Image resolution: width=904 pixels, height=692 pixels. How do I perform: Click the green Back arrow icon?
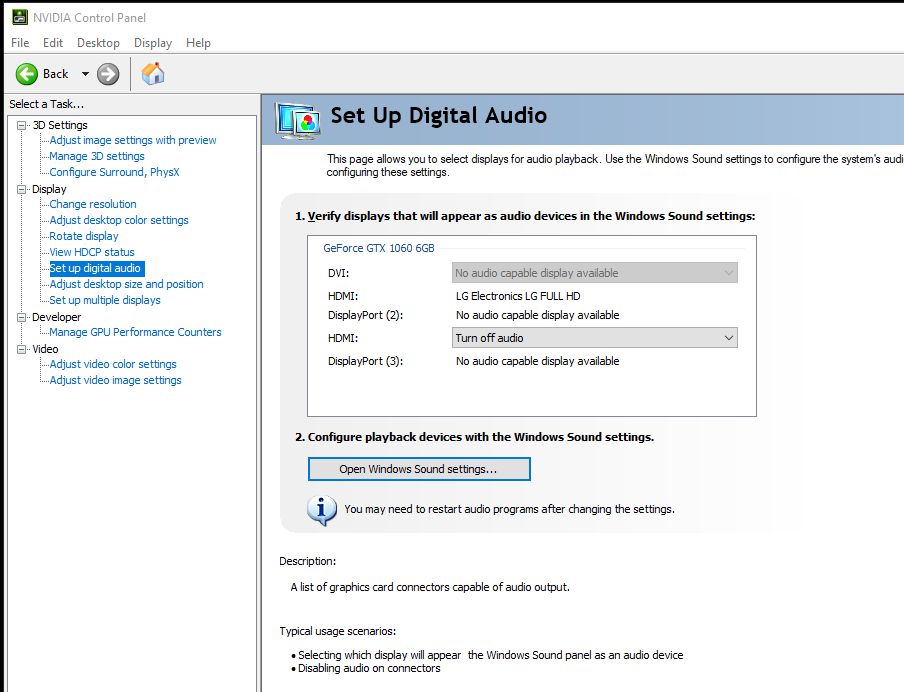click(27, 74)
